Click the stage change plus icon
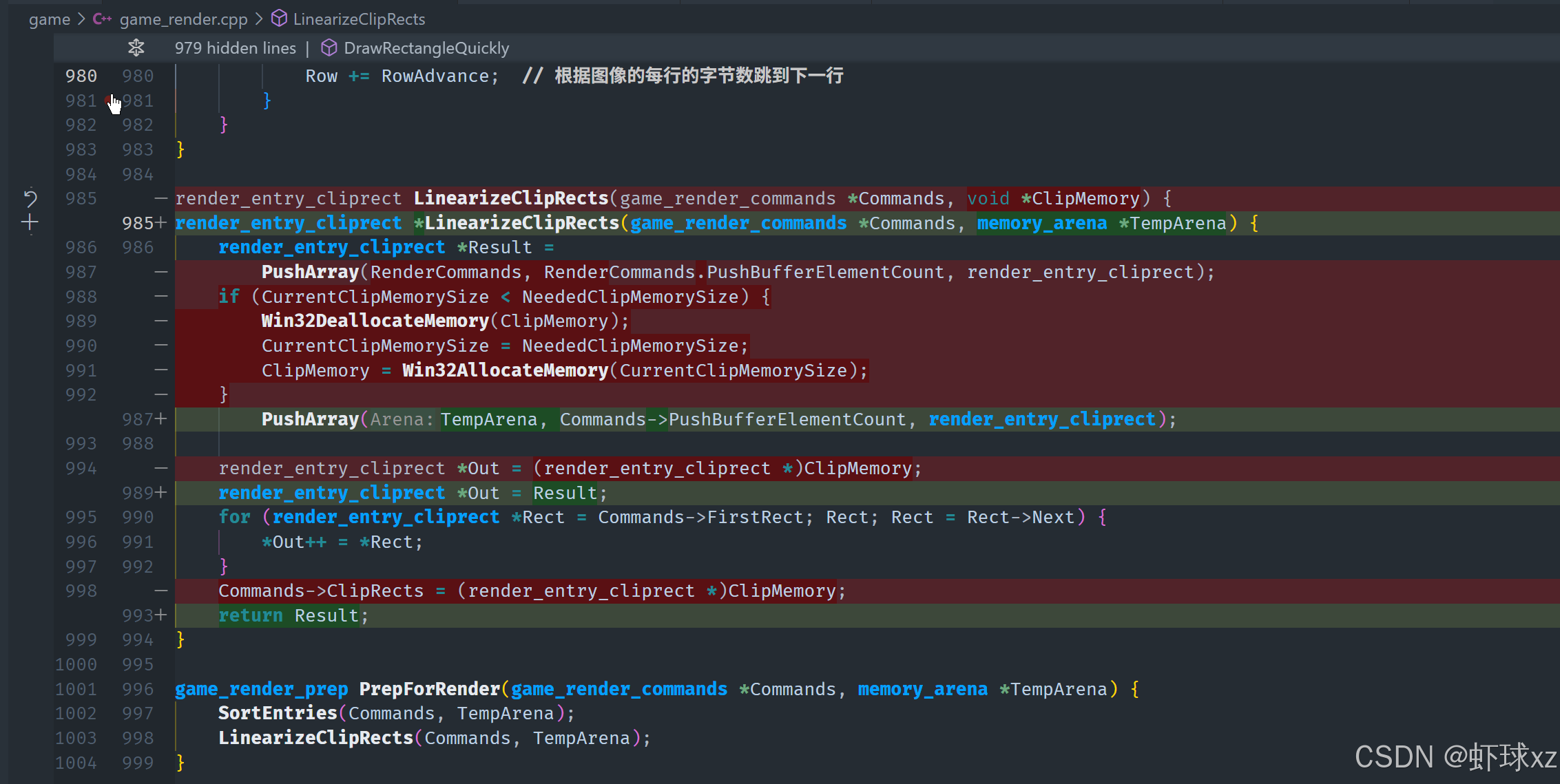1560x784 pixels. click(x=30, y=222)
